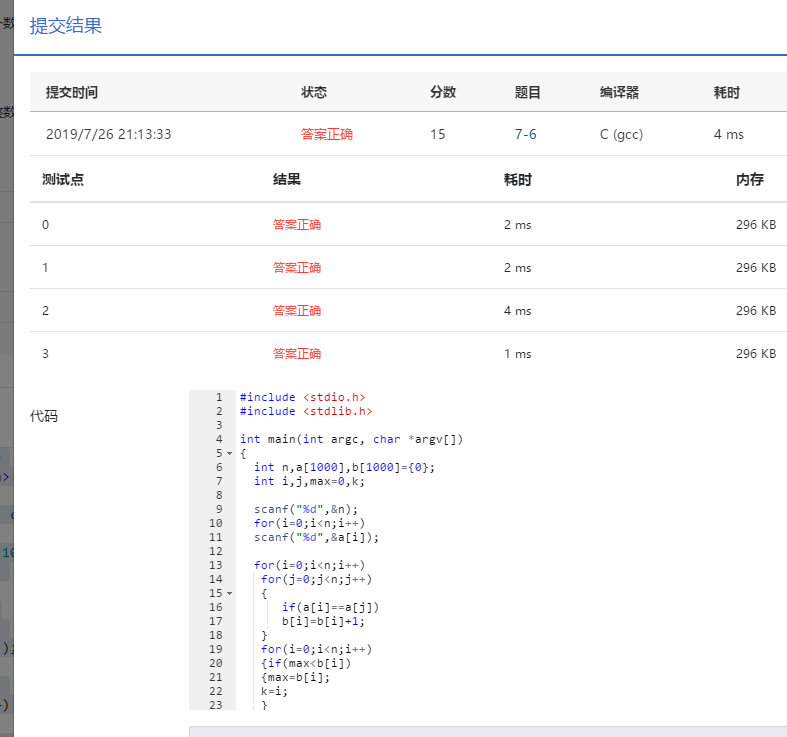
Task: Click the 内存 column header
Action: tap(750, 179)
